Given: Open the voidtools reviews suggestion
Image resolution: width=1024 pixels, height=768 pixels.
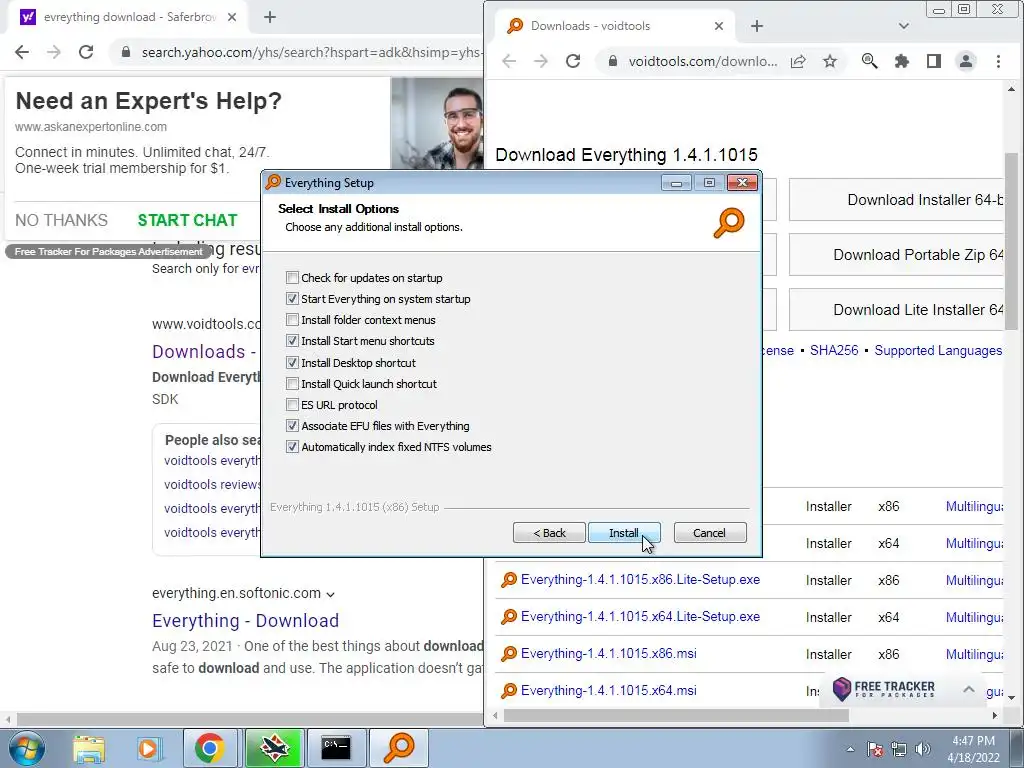Looking at the screenshot, I should (212, 485).
